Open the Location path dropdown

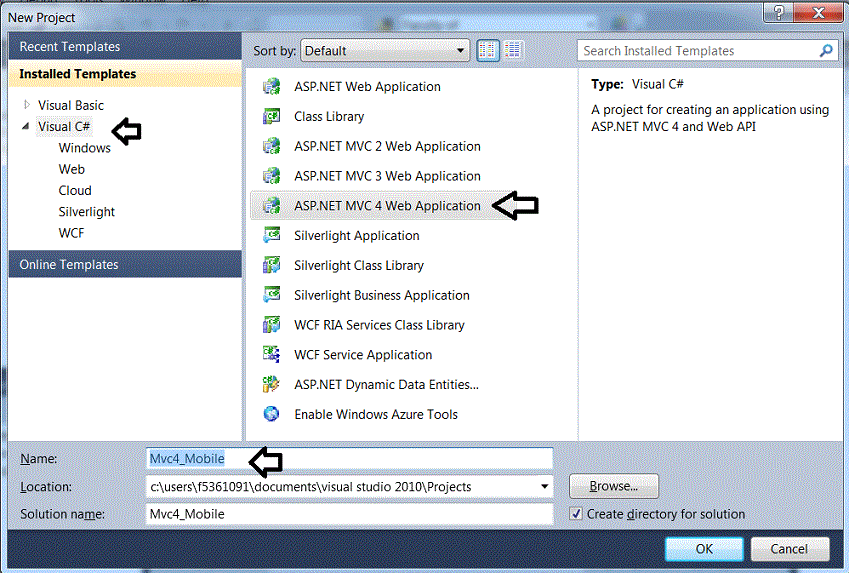(x=544, y=487)
